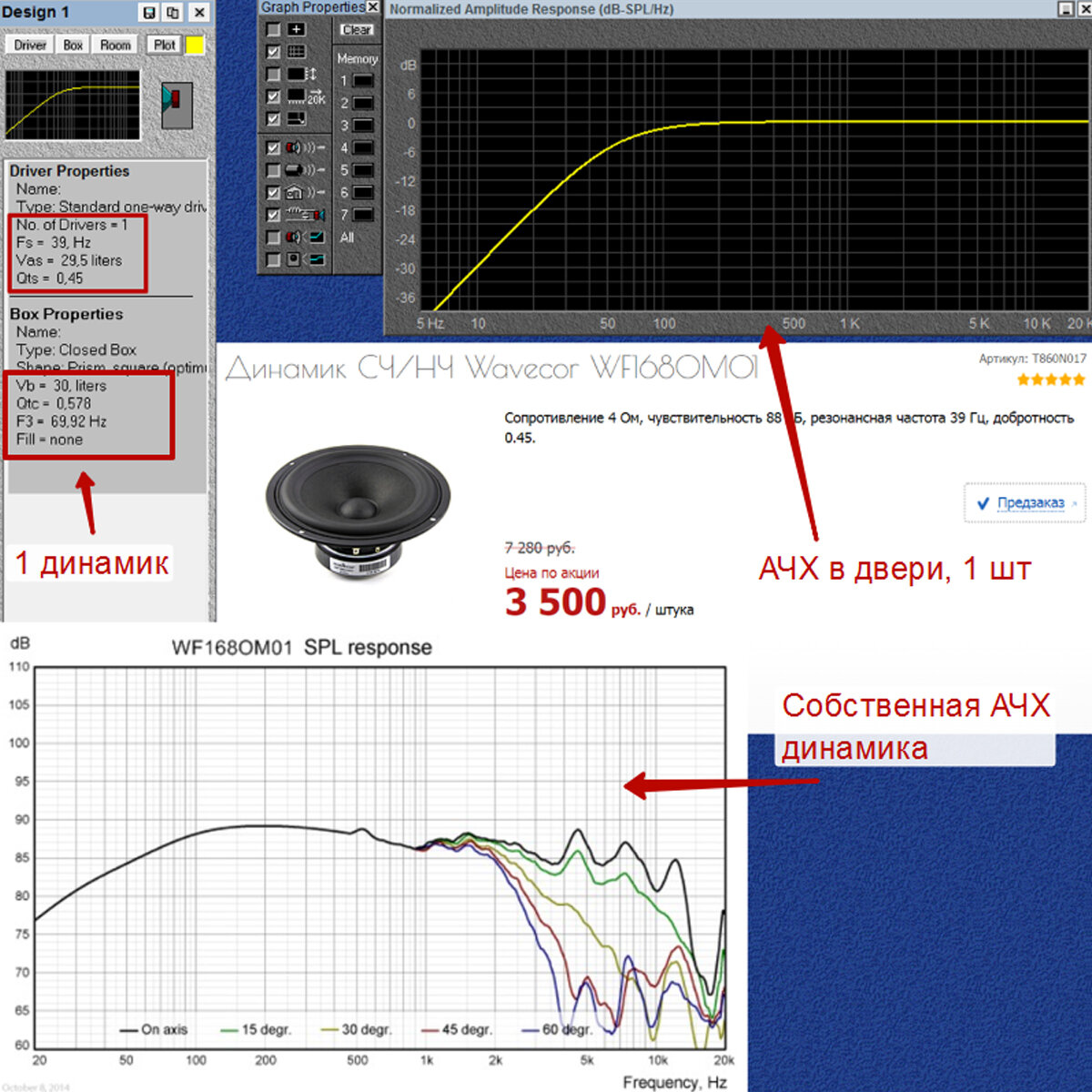Uncheck the 20K frequency range checkbox
Viewport: 1092px width, 1092px height.
coord(273,96)
